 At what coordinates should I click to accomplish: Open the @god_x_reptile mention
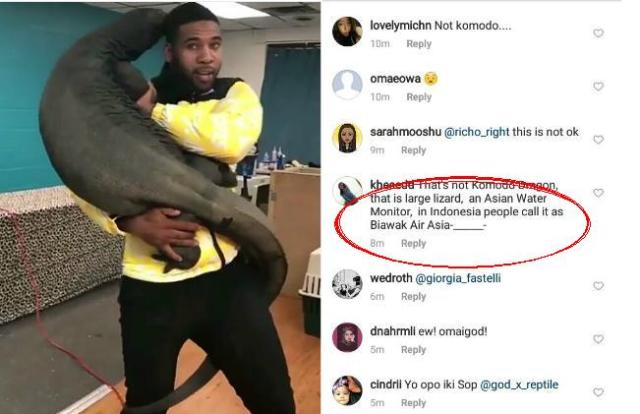[519, 385]
